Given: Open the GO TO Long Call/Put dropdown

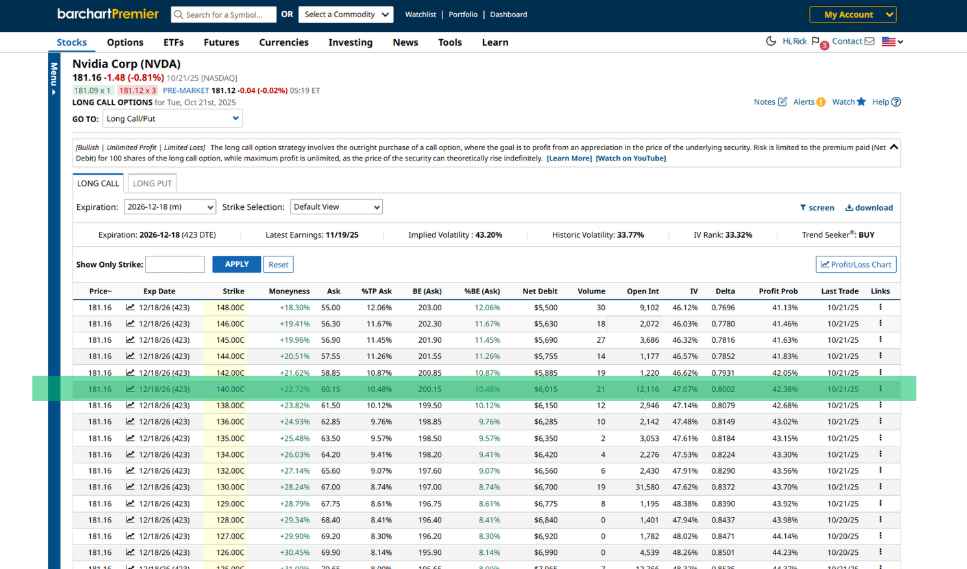Looking at the screenshot, I should click(x=172, y=119).
